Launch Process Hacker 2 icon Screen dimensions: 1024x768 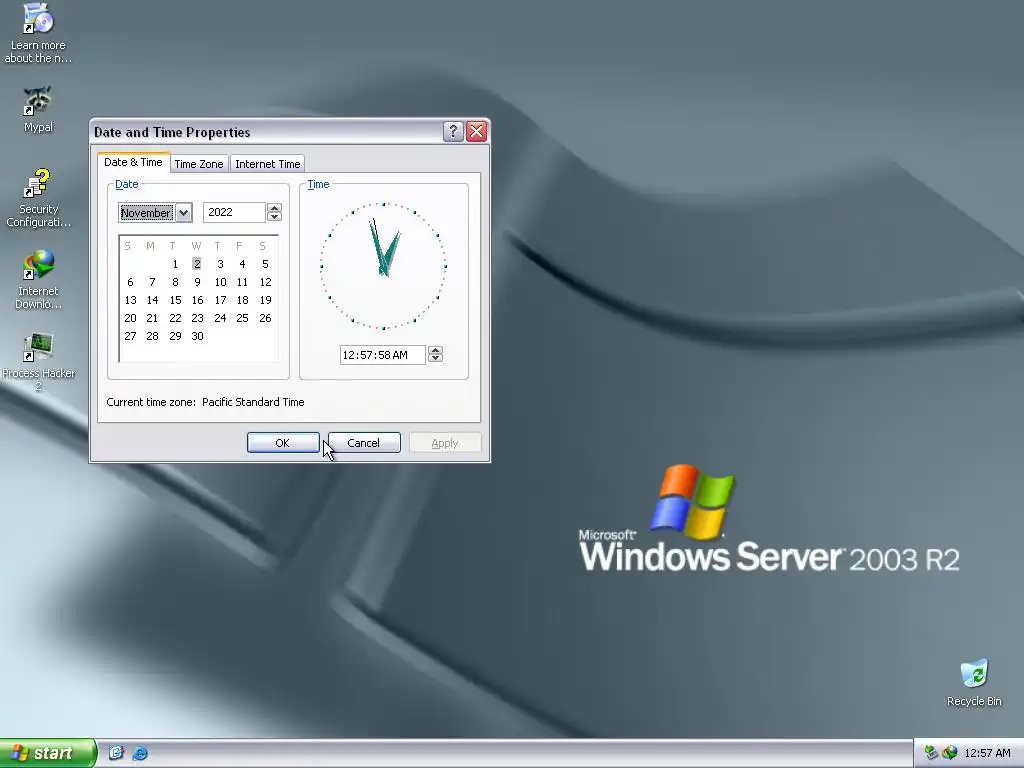point(38,362)
